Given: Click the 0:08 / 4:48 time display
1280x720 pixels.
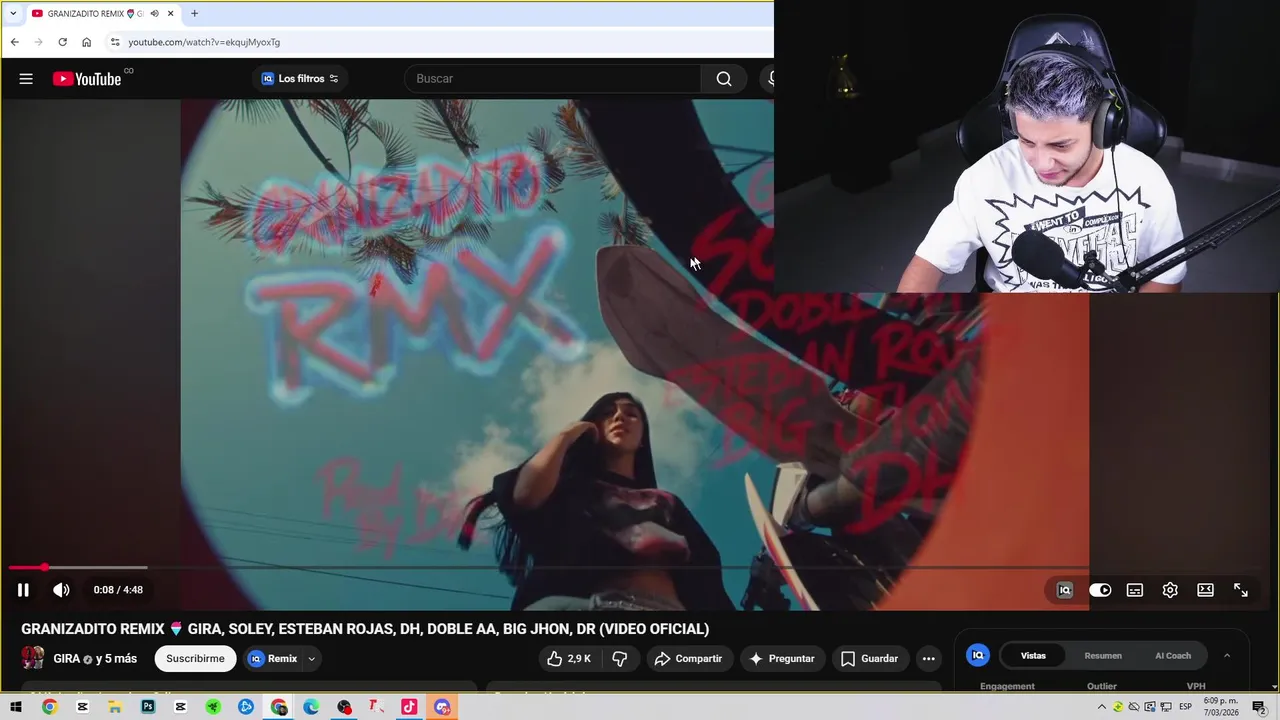Looking at the screenshot, I should (x=118, y=590).
